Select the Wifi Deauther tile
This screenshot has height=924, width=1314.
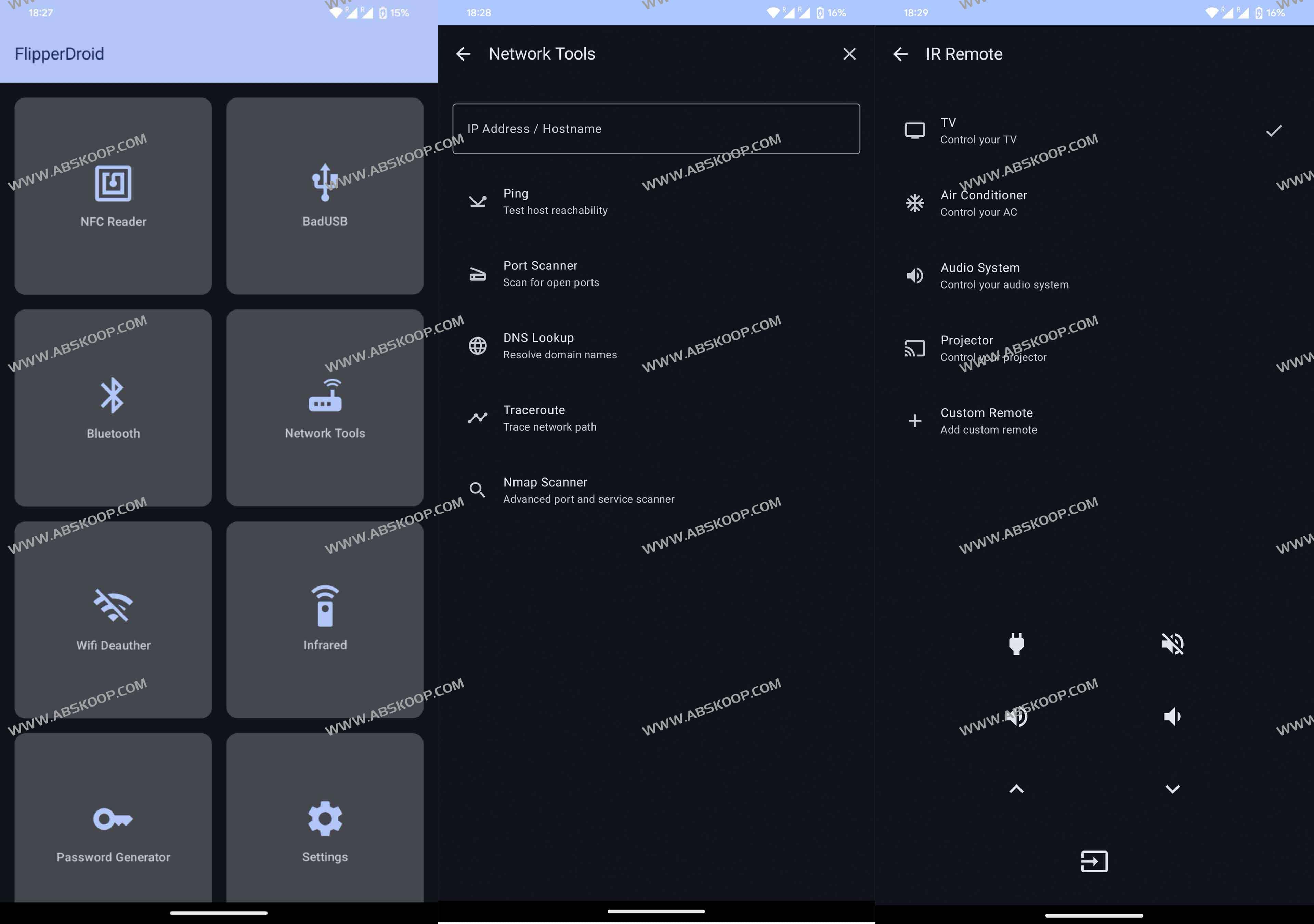pyautogui.click(x=113, y=620)
